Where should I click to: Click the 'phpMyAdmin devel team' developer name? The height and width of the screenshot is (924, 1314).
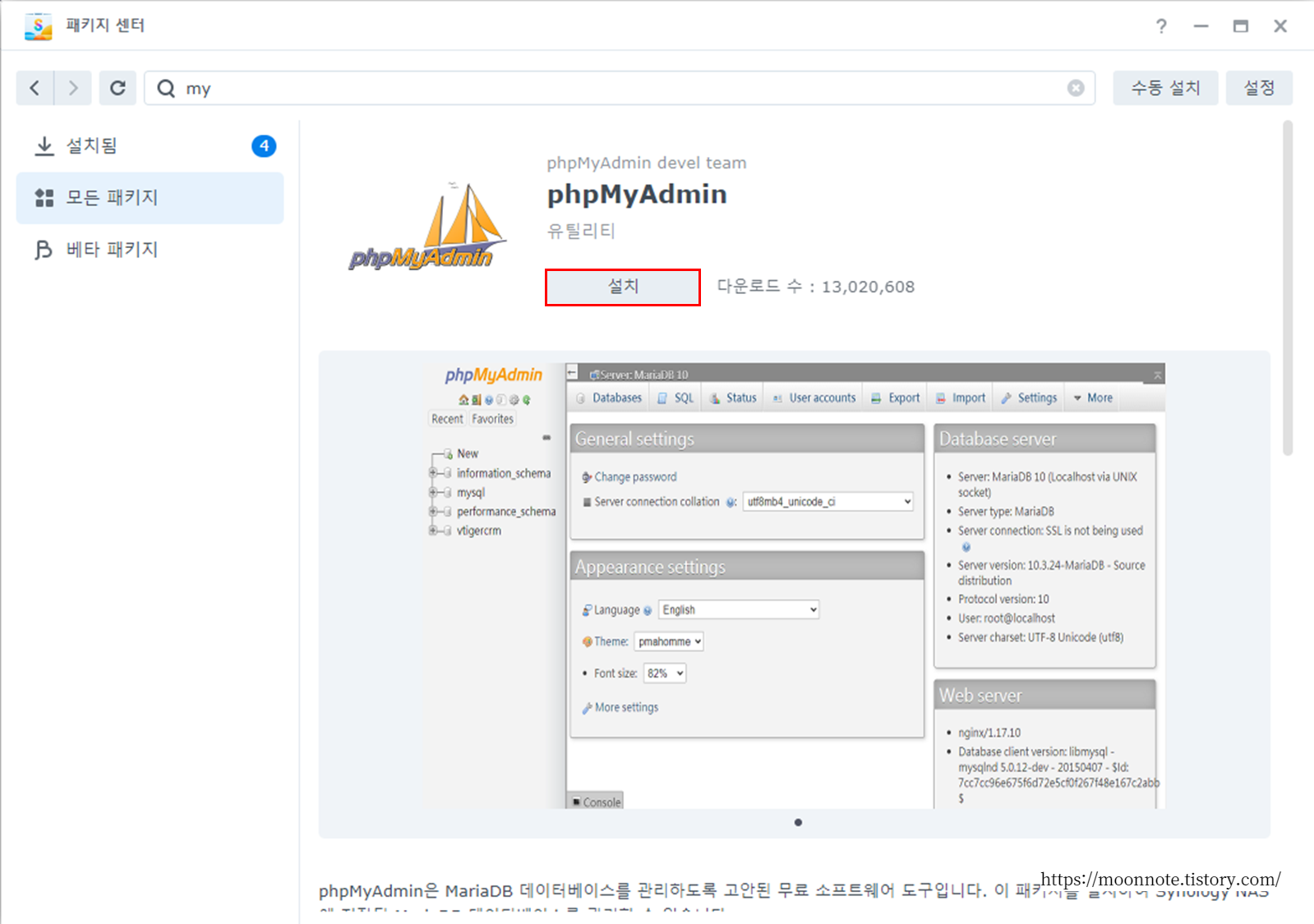647,163
